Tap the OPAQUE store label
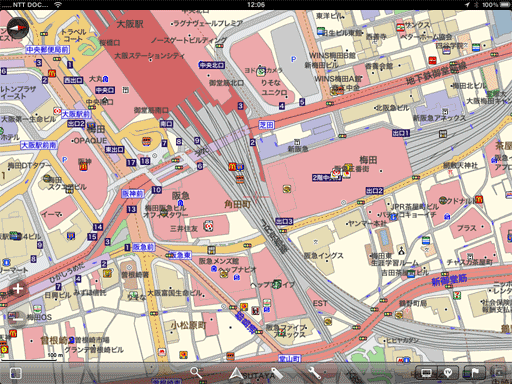This screenshot has height=384, width=512. pyautogui.click(x=90, y=141)
